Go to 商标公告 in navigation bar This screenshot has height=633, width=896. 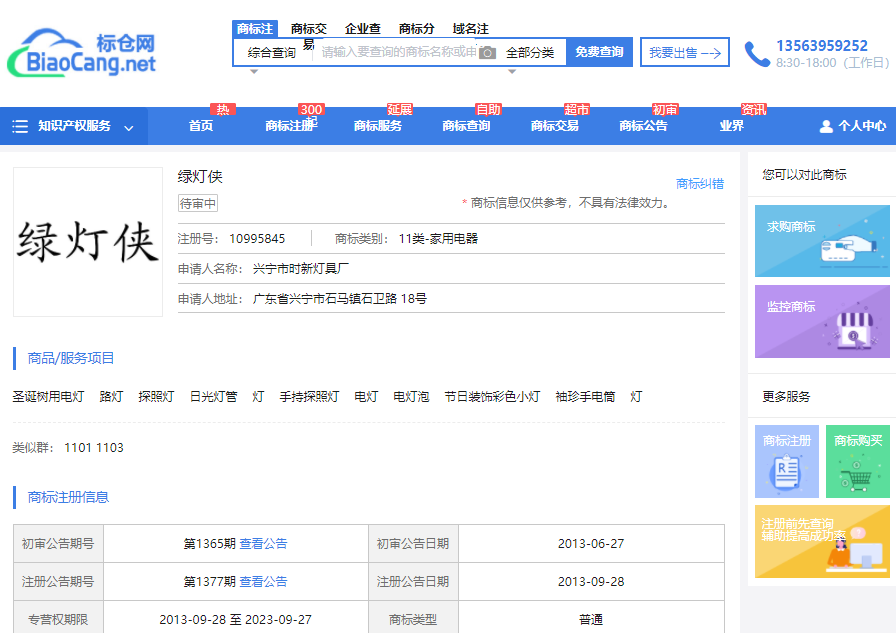click(643, 126)
